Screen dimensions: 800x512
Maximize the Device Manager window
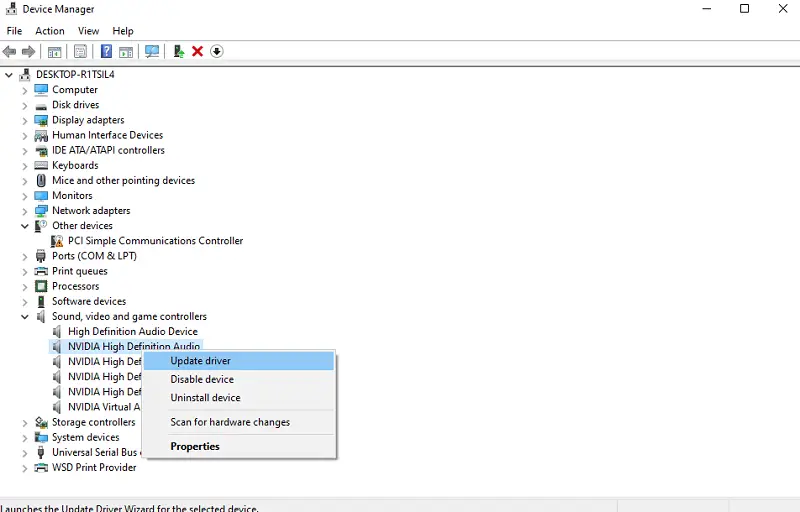click(744, 9)
